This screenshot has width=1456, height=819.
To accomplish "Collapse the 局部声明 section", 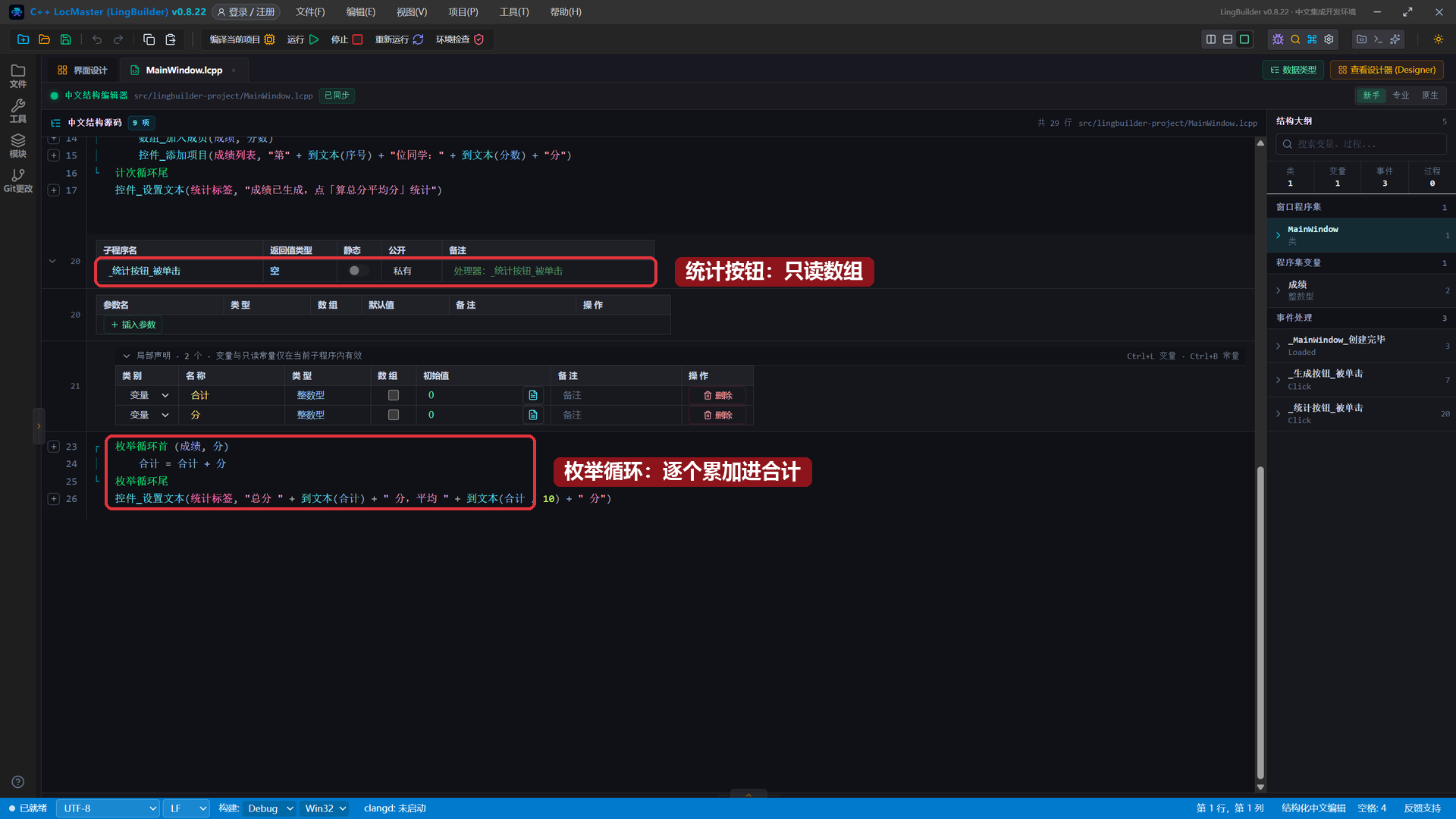I will tap(127, 356).
